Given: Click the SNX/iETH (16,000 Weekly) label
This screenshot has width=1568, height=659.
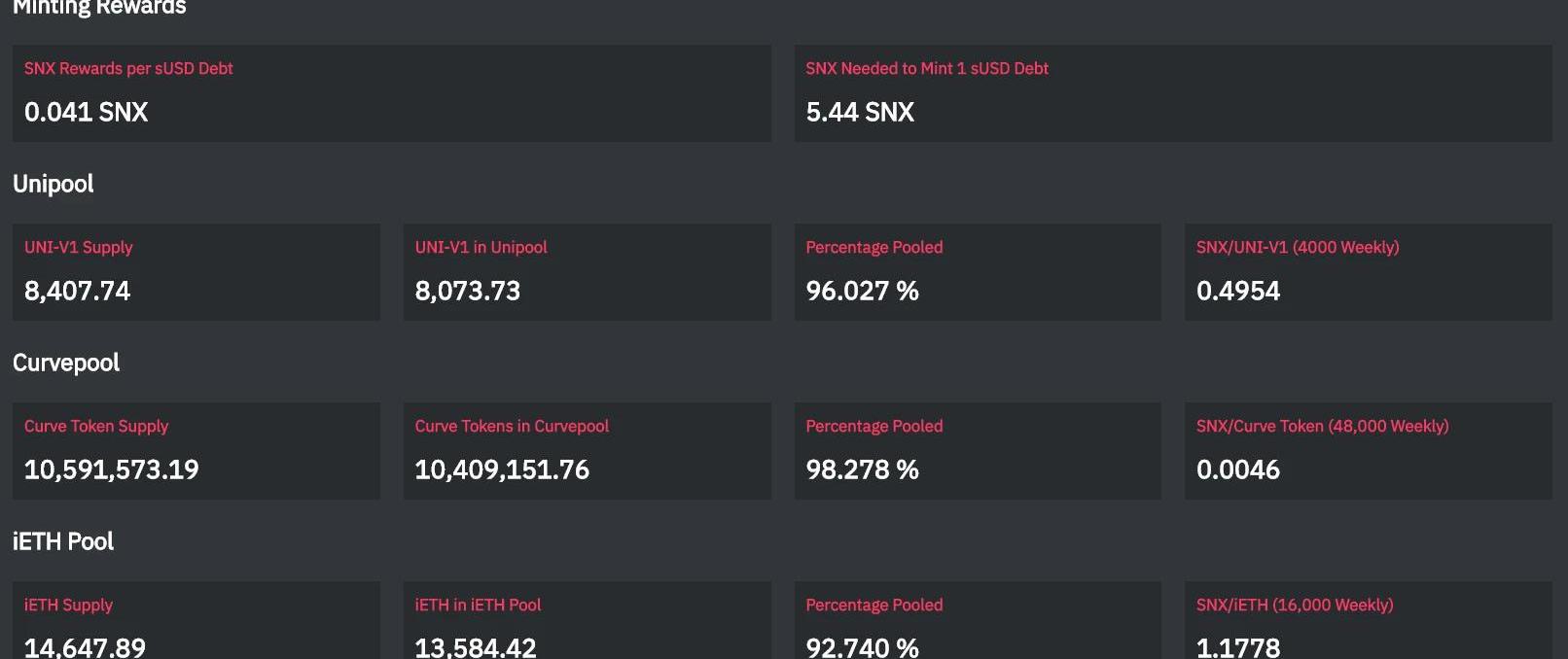Looking at the screenshot, I should pyautogui.click(x=1294, y=605).
